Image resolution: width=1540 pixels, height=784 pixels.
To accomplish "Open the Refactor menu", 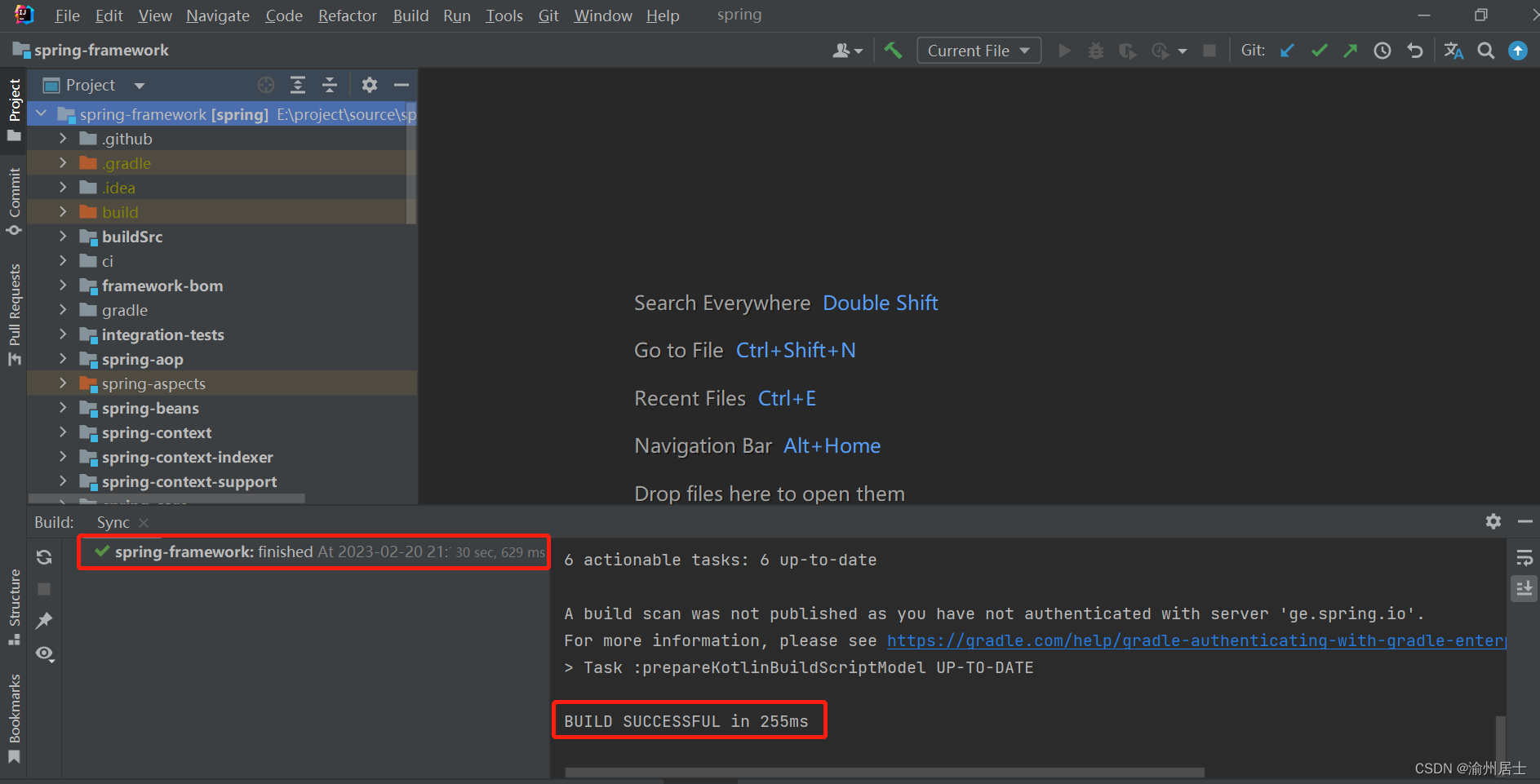I will (348, 16).
